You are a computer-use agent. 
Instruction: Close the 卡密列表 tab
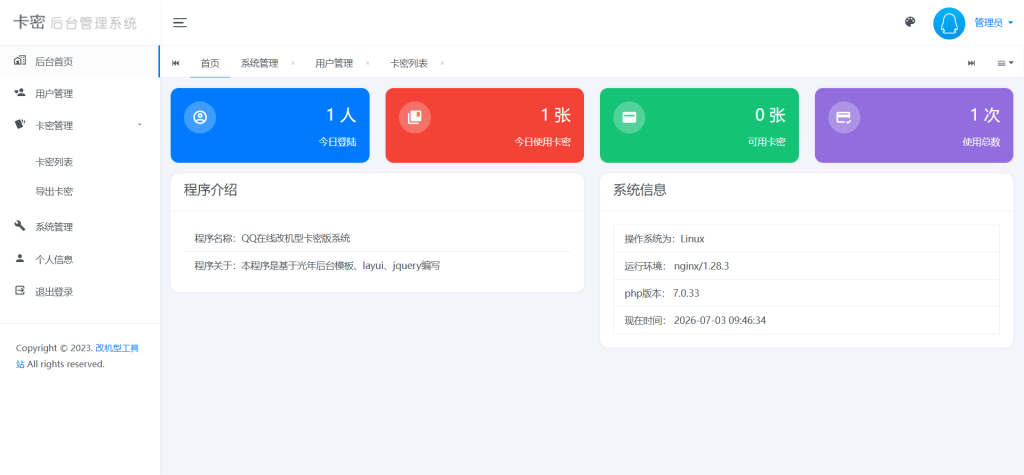pyautogui.click(x=442, y=63)
